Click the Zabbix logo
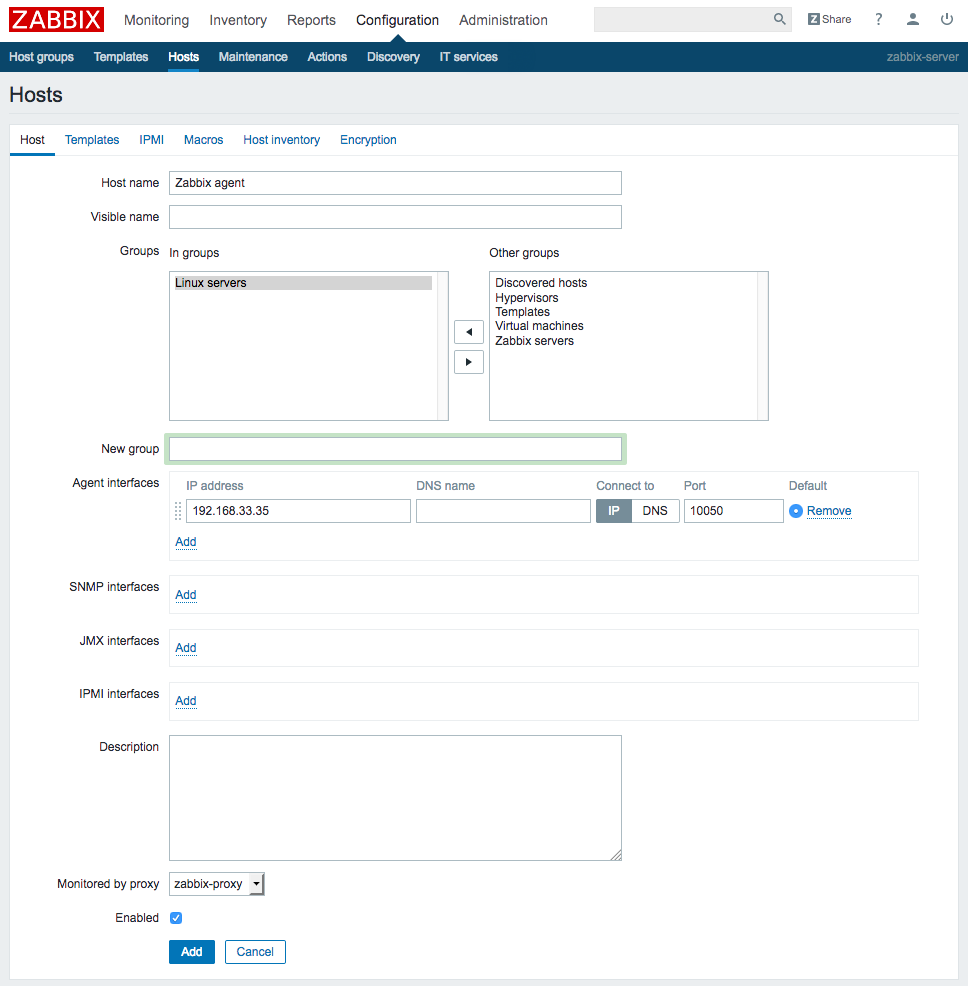Image resolution: width=968 pixels, height=986 pixels. (x=57, y=19)
